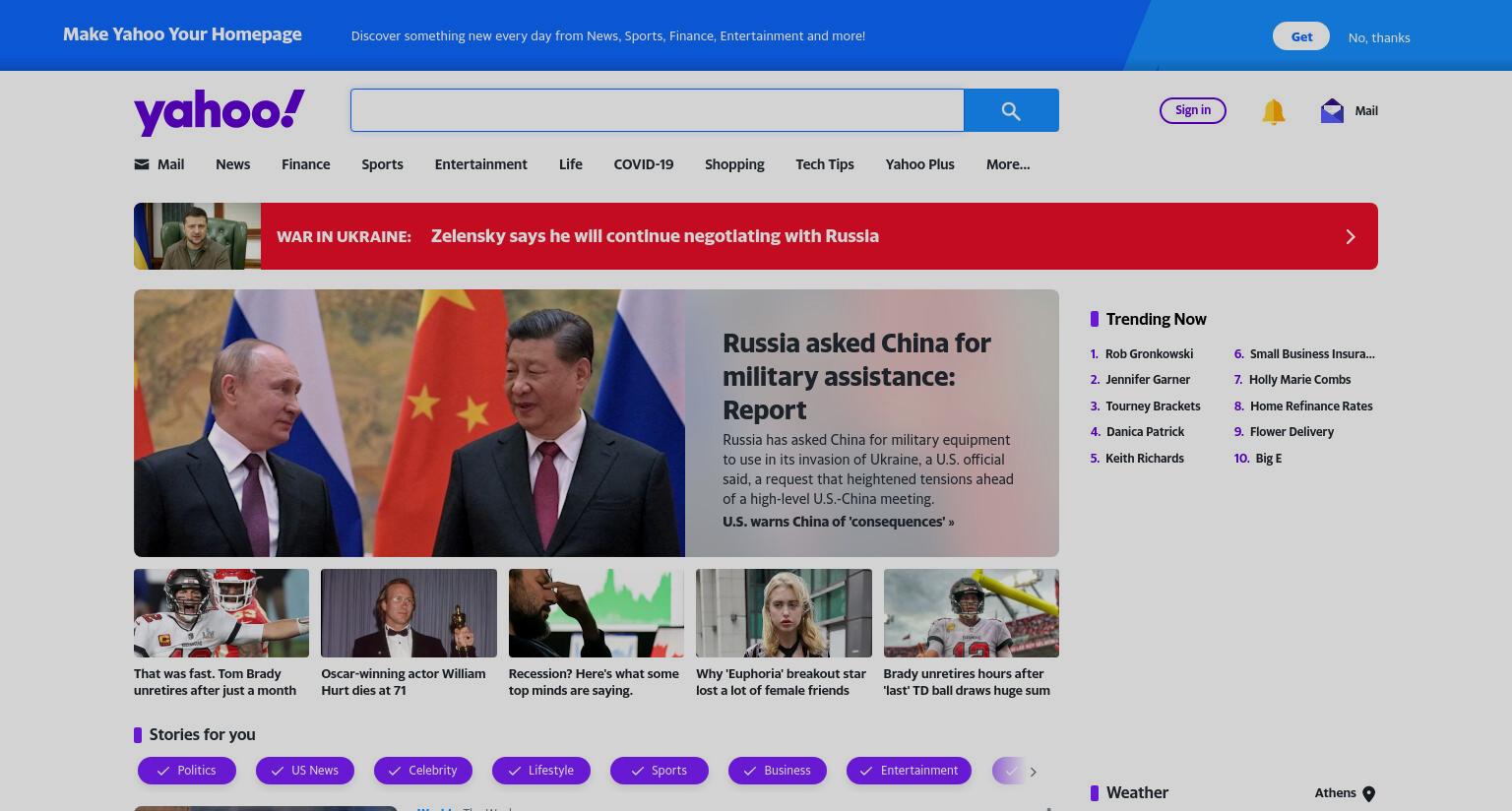1512x811 pixels.
Task: Open the Tech Tips navigation item
Action: pyautogui.click(x=825, y=164)
